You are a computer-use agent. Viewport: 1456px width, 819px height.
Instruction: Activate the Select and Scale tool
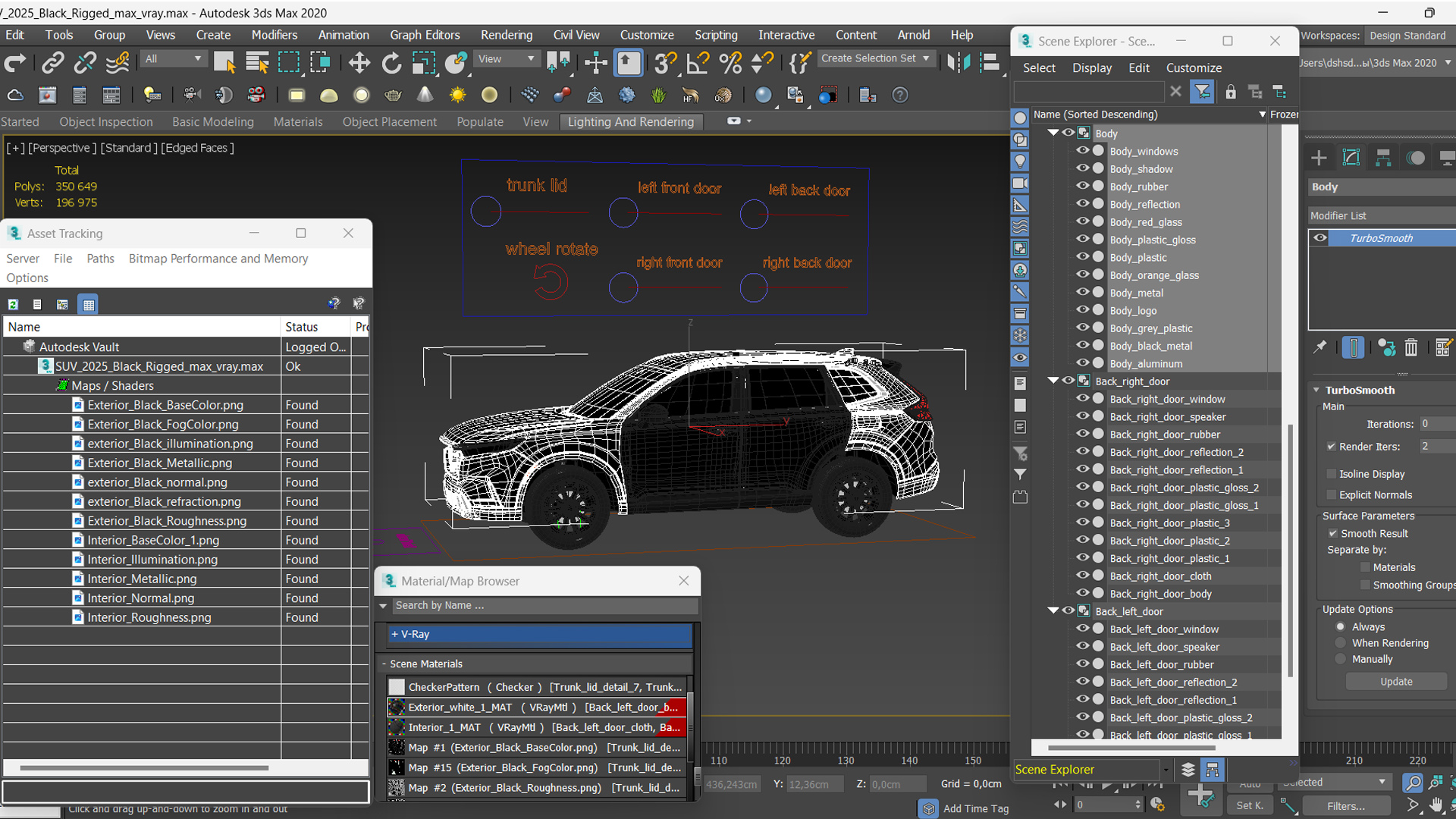pyautogui.click(x=423, y=63)
